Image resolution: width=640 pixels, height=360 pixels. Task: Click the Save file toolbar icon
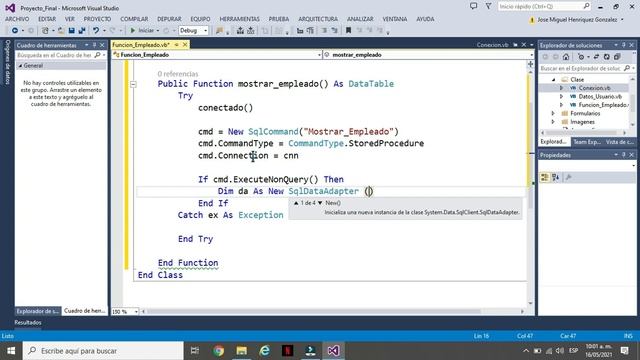coord(71,31)
